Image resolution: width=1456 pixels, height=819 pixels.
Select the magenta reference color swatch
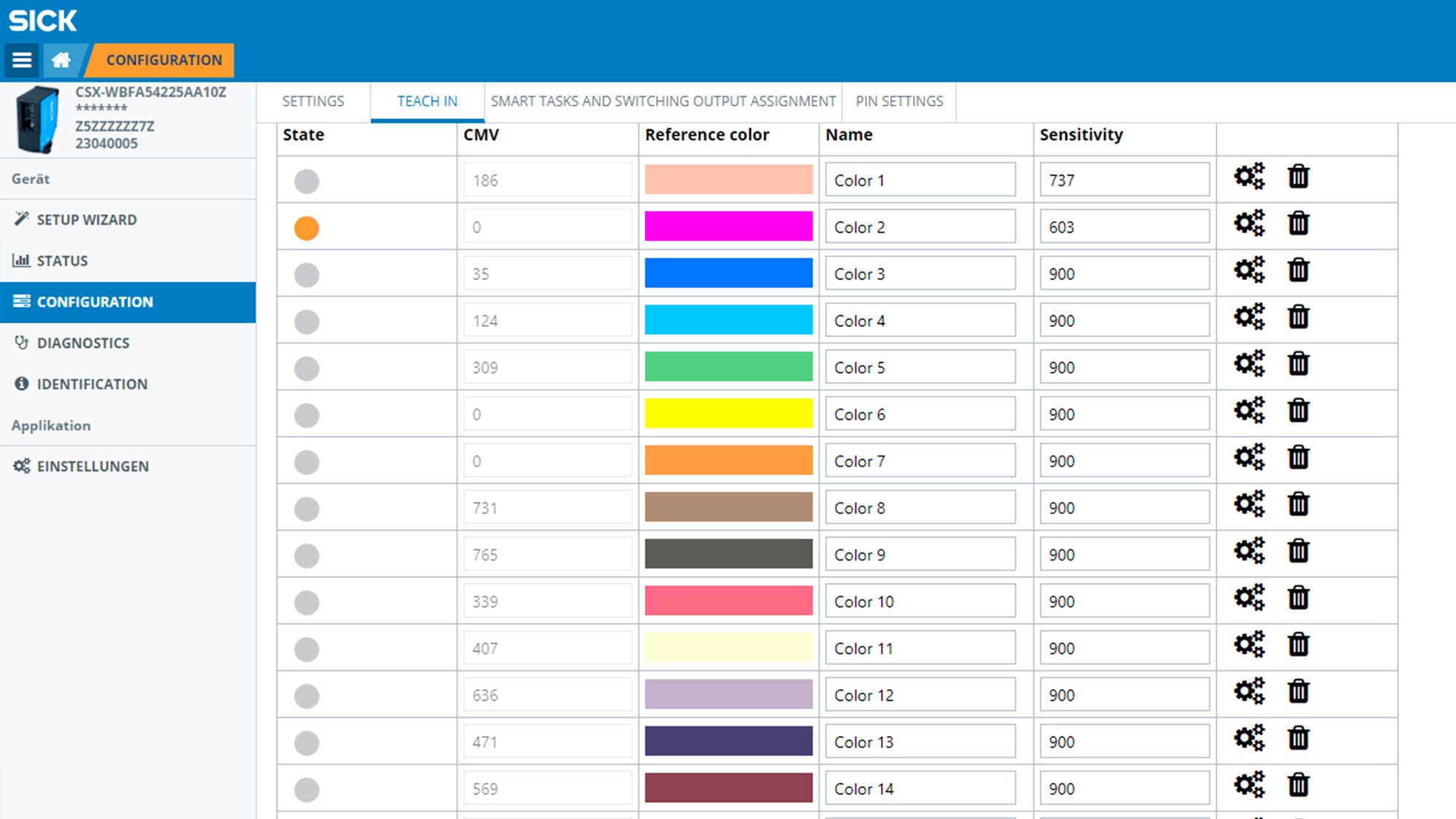[x=728, y=226]
